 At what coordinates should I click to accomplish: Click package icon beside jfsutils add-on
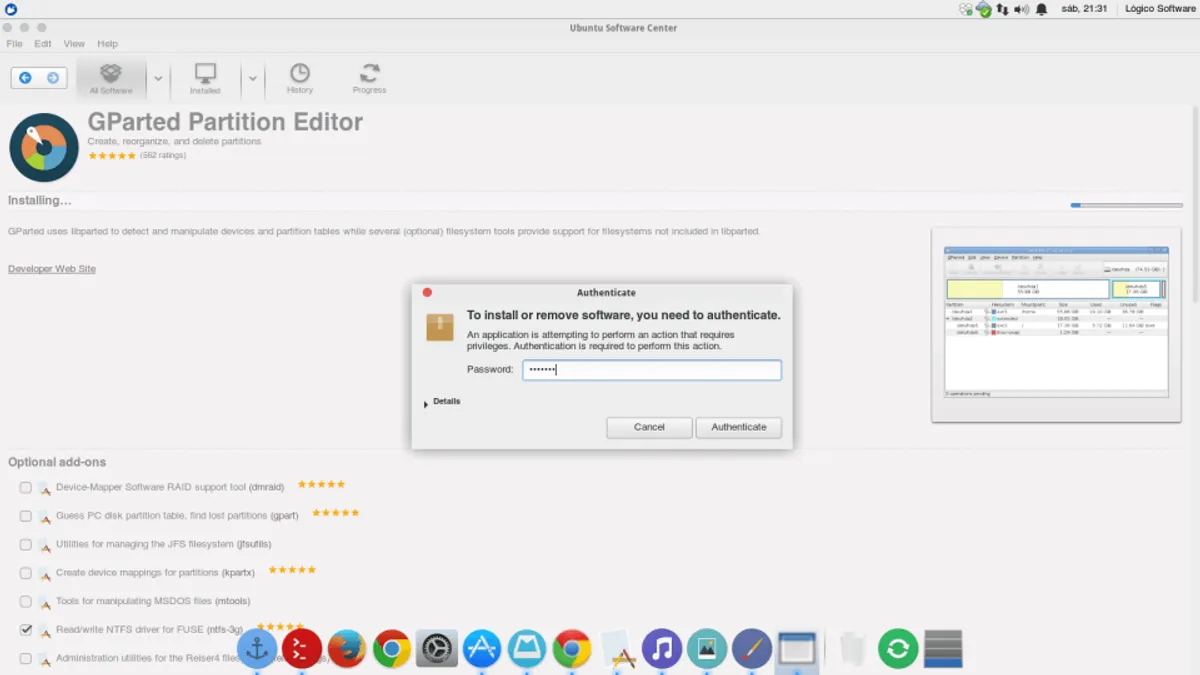click(x=44, y=545)
